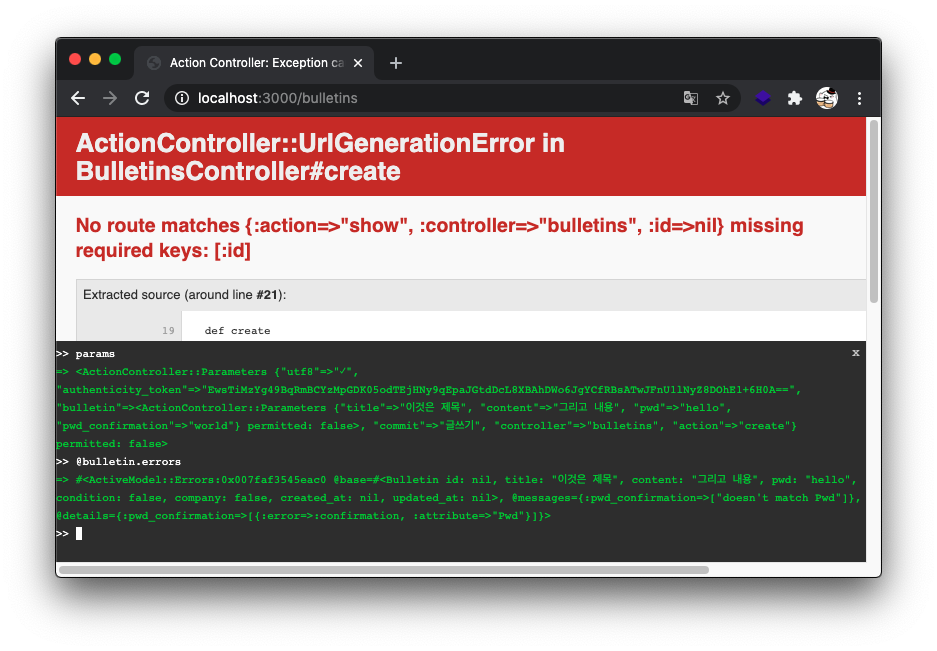Click the green fullscreen window button
Screen dimensions: 937x651
115,59
